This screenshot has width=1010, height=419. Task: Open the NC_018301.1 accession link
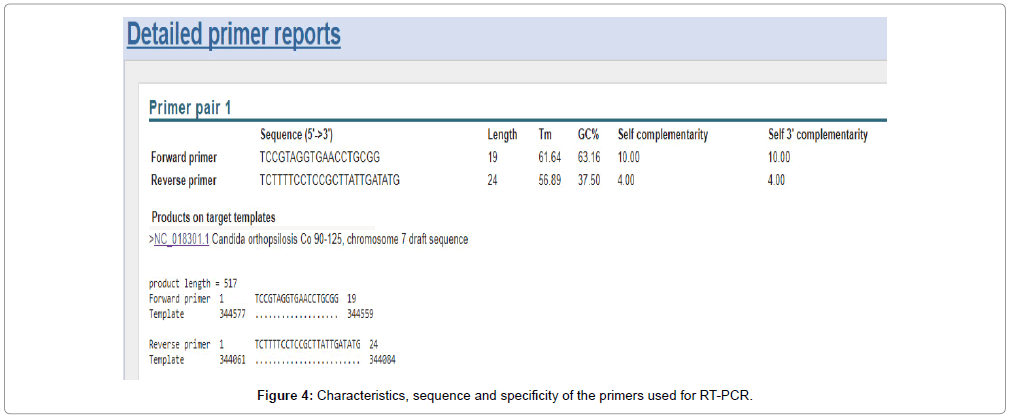[180, 240]
